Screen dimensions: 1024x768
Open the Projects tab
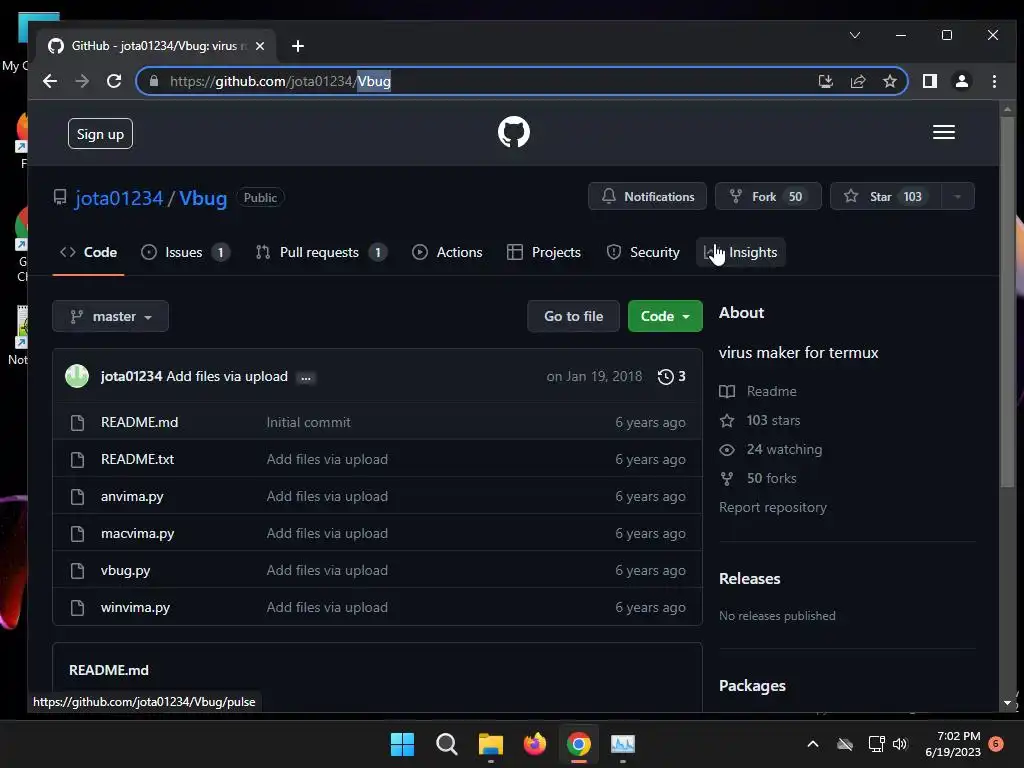[x=544, y=252]
